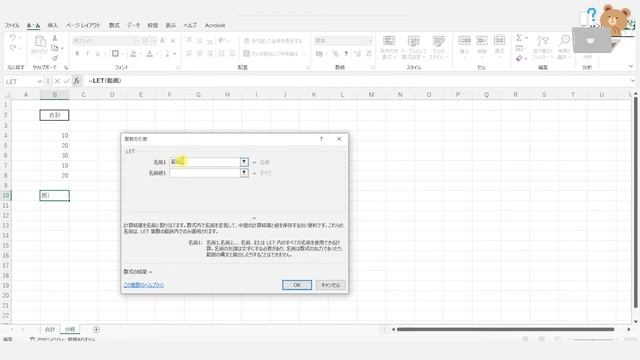The image size is (640, 360).
Task: Click the fx Insert Function icon
Action: tap(76, 81)
